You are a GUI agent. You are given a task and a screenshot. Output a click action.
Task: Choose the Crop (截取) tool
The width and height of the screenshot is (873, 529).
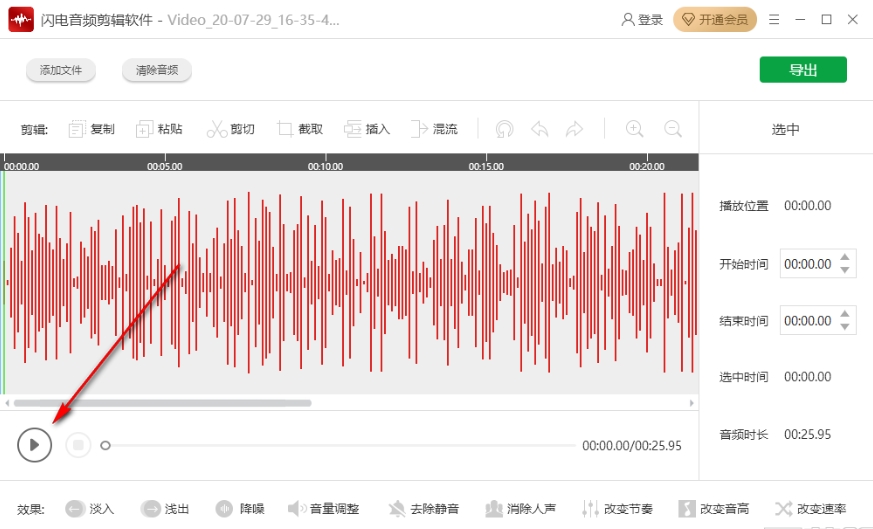(300, 129)
